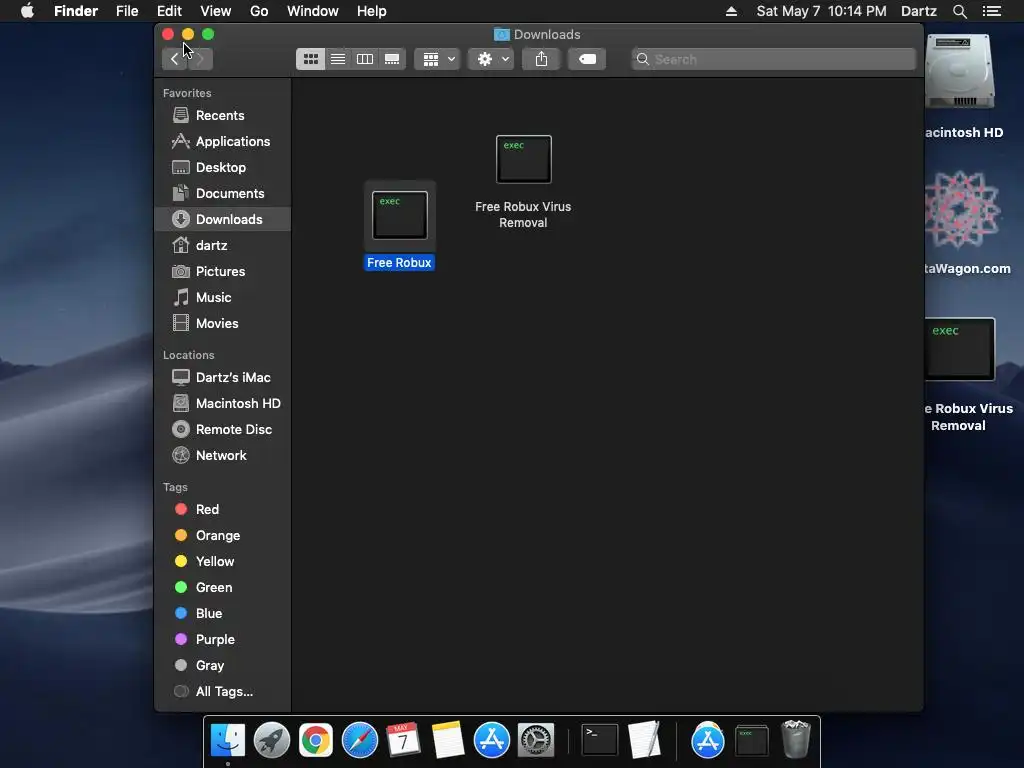Viewport: 1024px width, 768px height.
Task: Select Downloads in the sidebar
Action: [x=223, y=219]
